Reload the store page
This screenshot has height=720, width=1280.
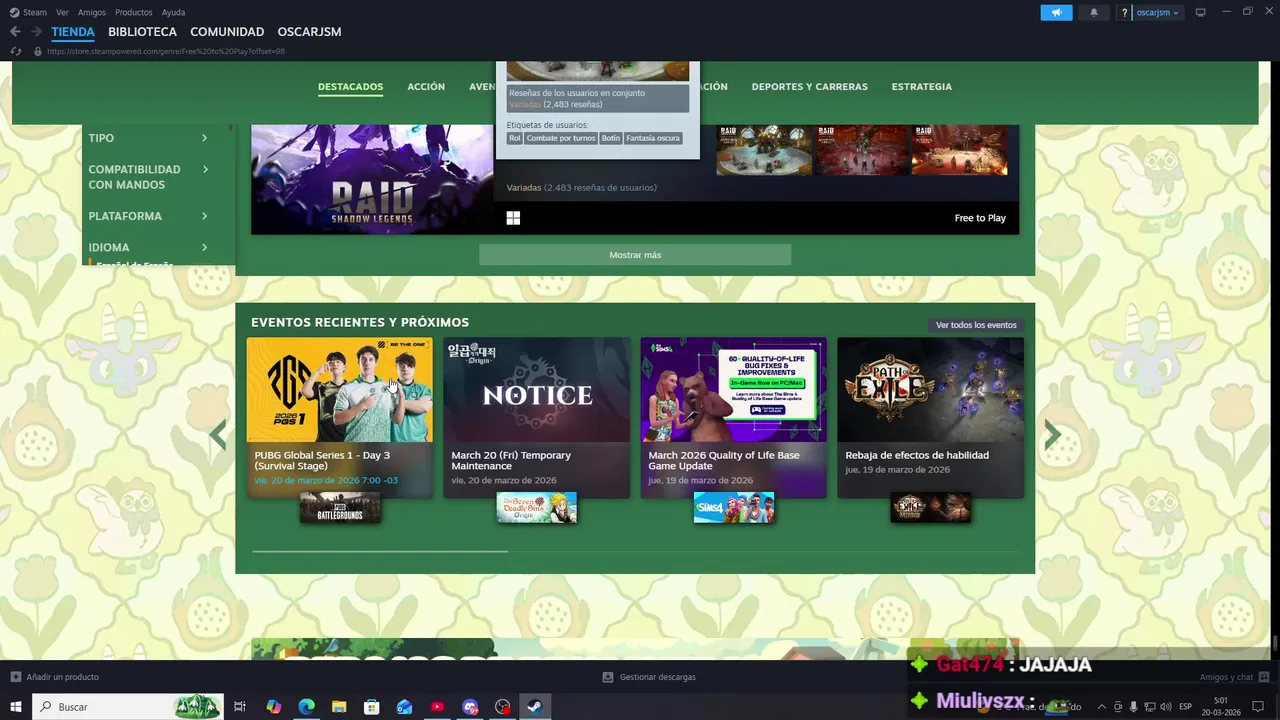[16, 51]
